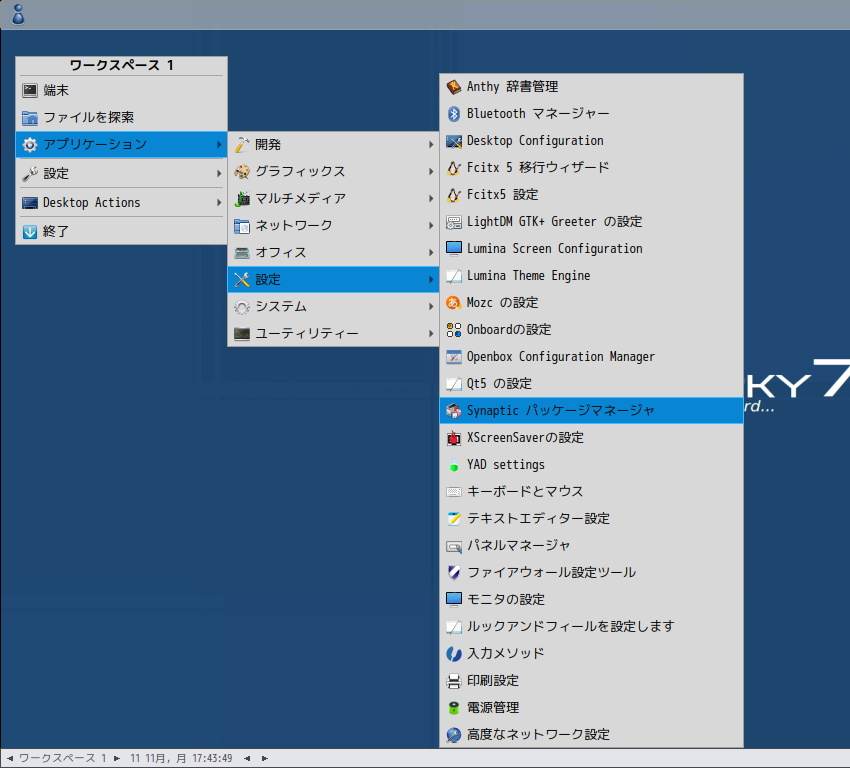Click 'グラフィックス' label text

(x=300, y=172)
